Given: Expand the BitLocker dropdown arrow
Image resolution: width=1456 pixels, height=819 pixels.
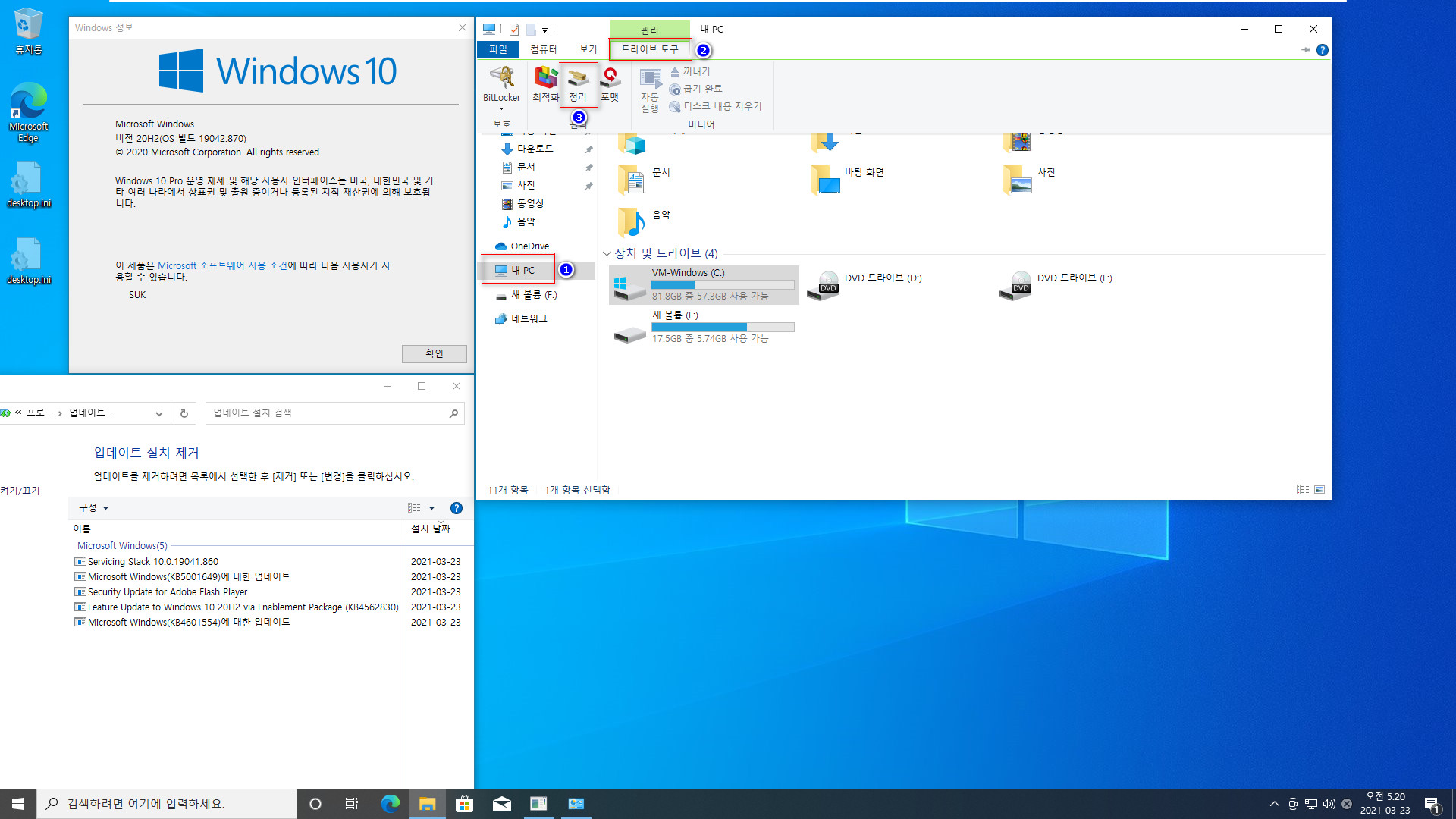Looking at the screenshot, I should 501,108.
